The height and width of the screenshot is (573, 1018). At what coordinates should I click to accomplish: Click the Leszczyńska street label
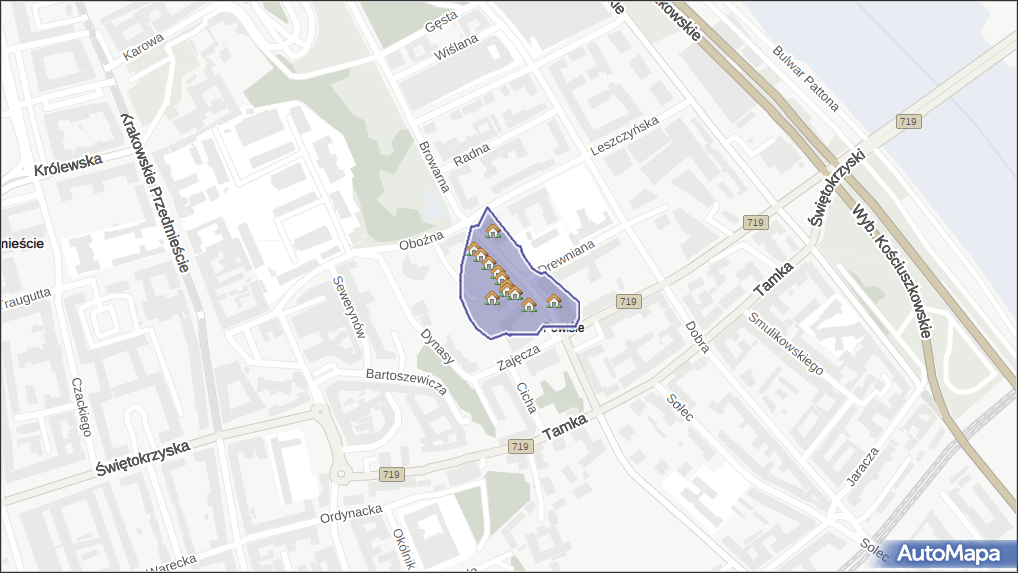click(x=625, y=135)
